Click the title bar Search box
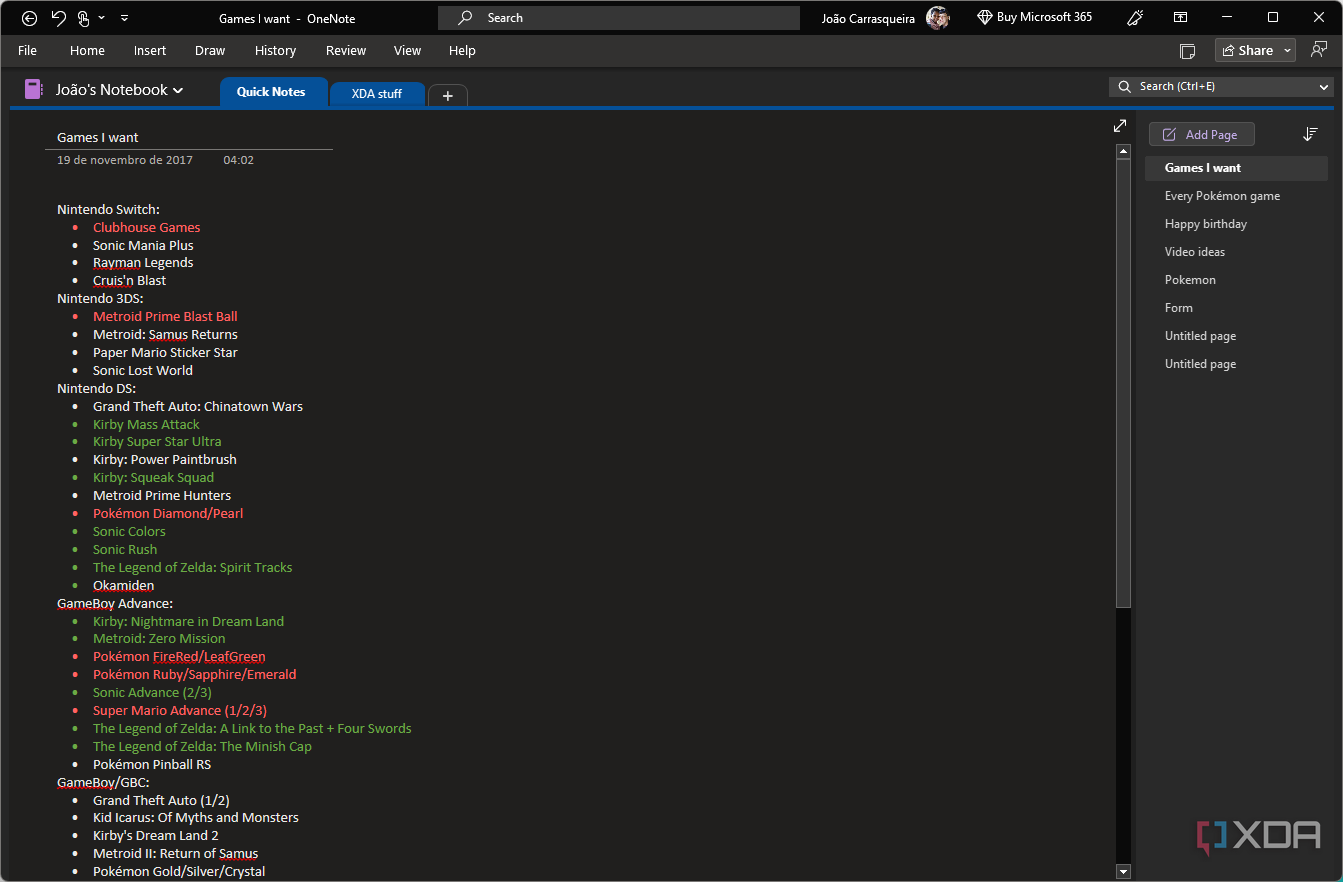The width and height of the screenshot is (1343, 882). [618, 18]
